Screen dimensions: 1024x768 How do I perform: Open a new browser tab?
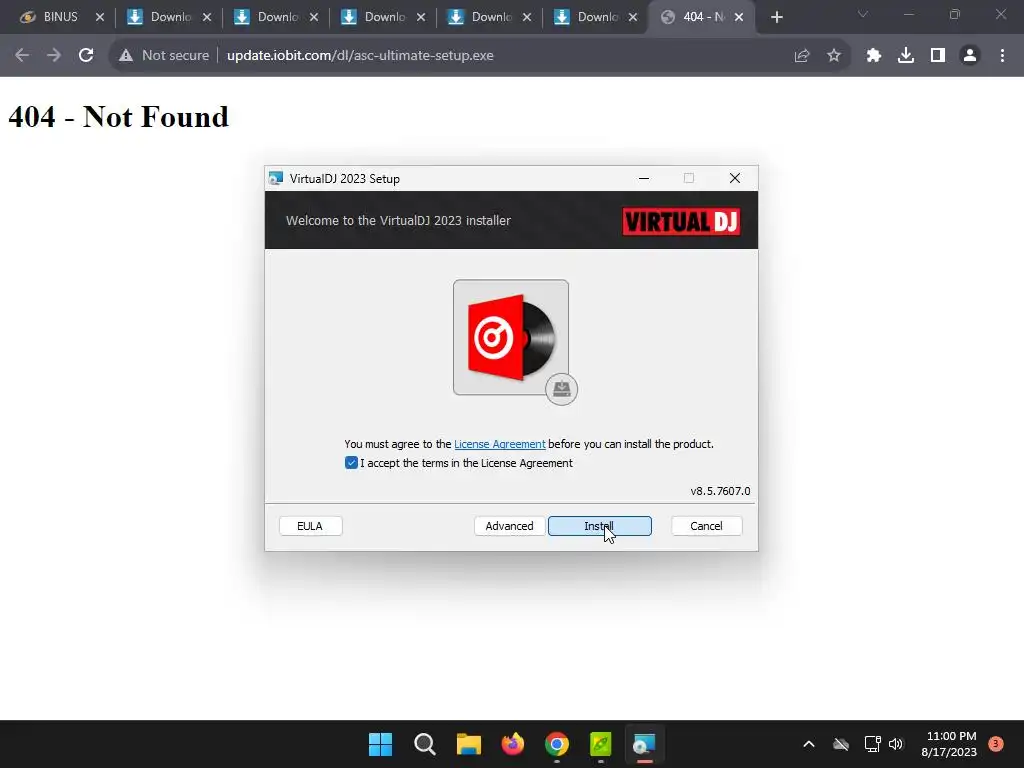pyautogui.click(x=776, y=17)
